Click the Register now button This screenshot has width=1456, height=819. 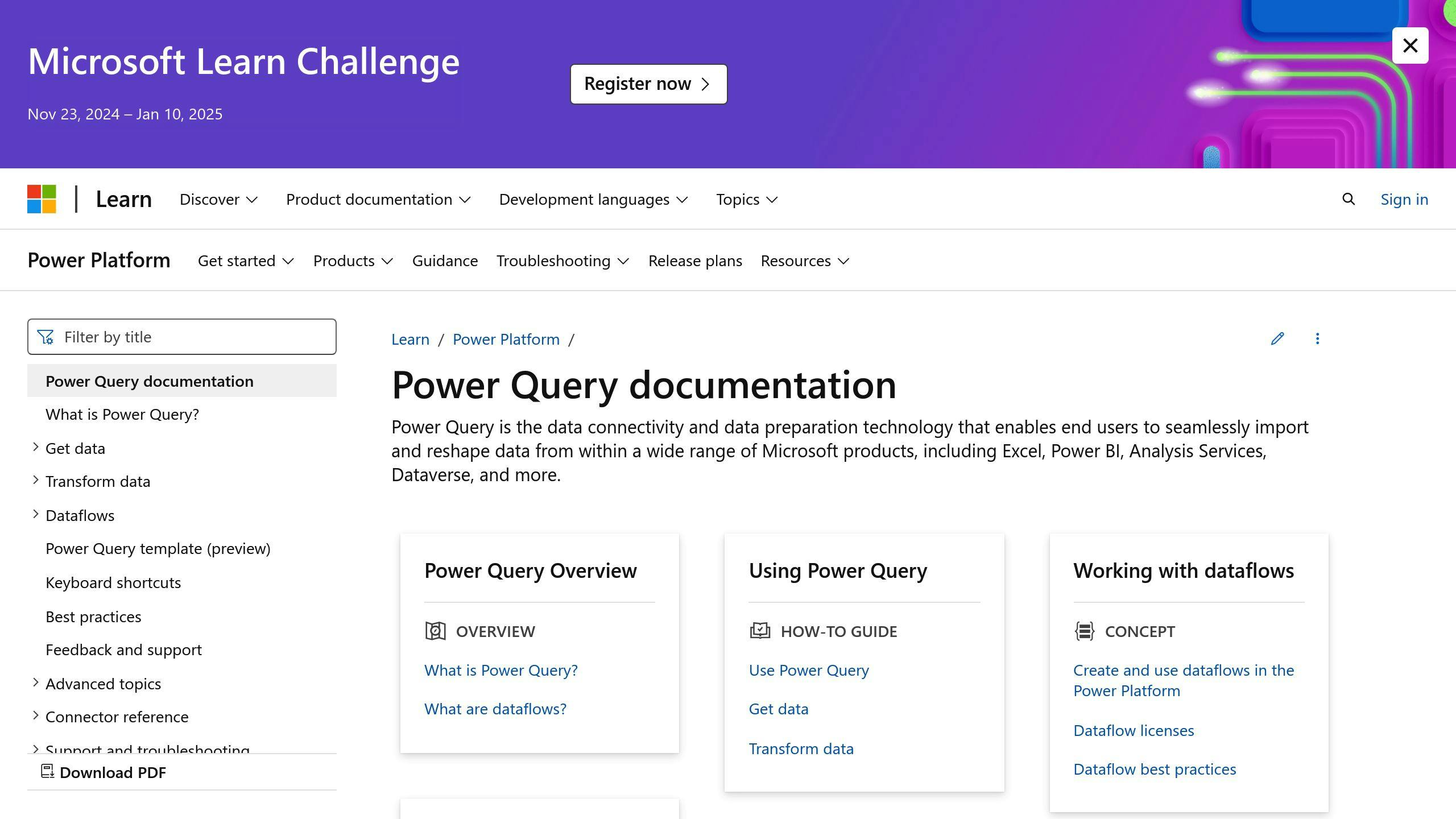pyautogui.click(x=648, y=84)
